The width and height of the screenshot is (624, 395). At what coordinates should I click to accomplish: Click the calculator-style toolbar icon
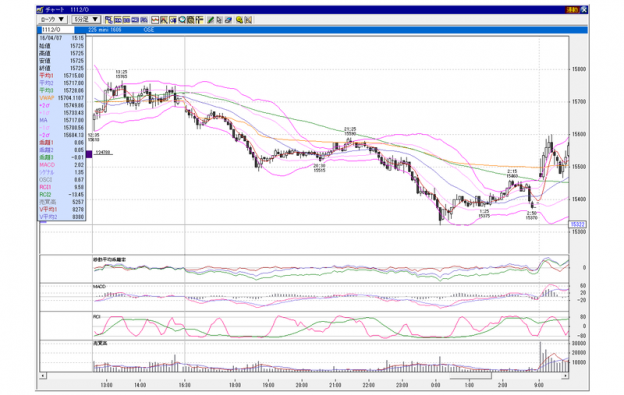191,20
